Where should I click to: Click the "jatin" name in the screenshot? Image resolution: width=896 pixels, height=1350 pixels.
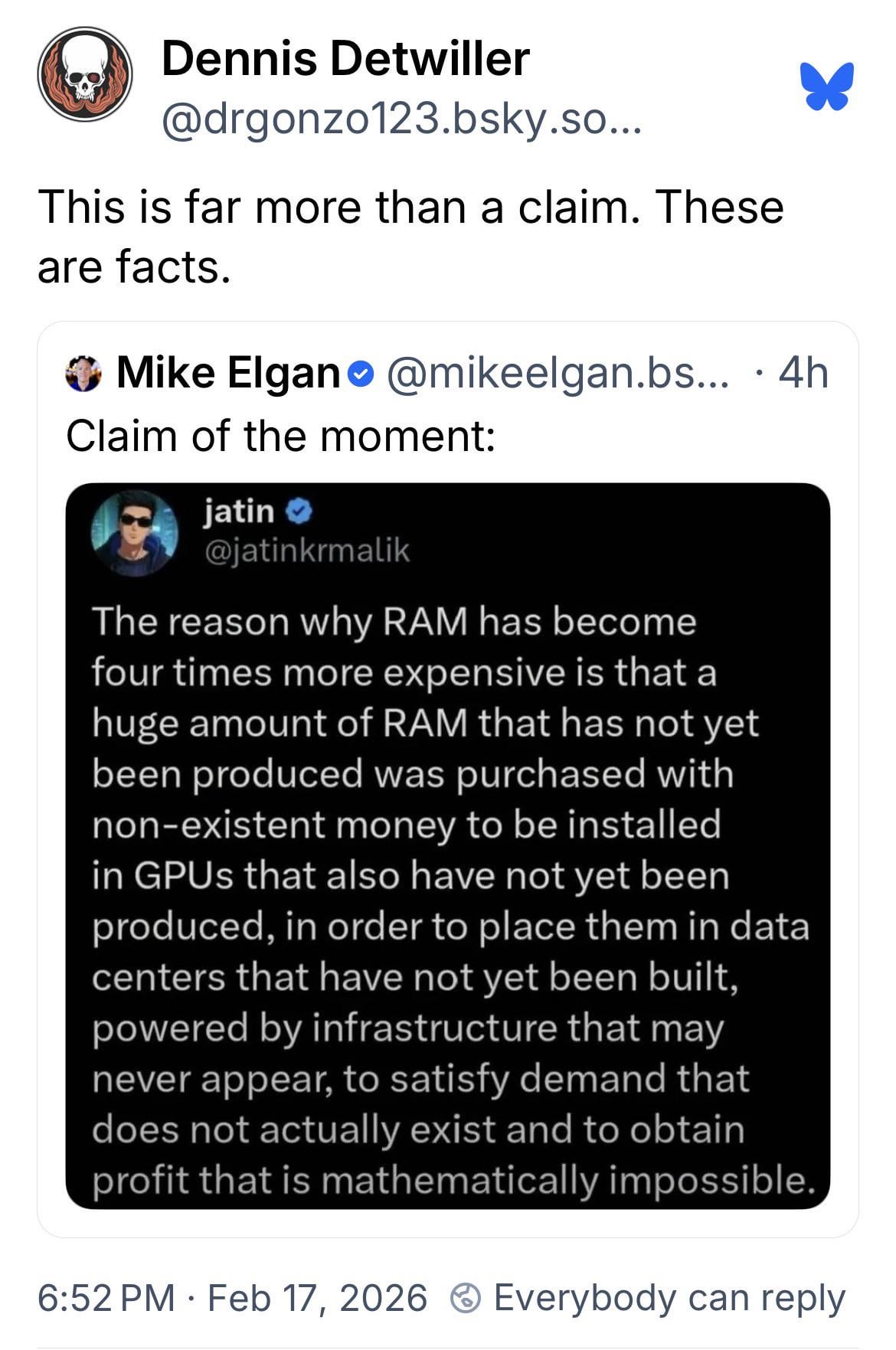click(x=239, y=510)
